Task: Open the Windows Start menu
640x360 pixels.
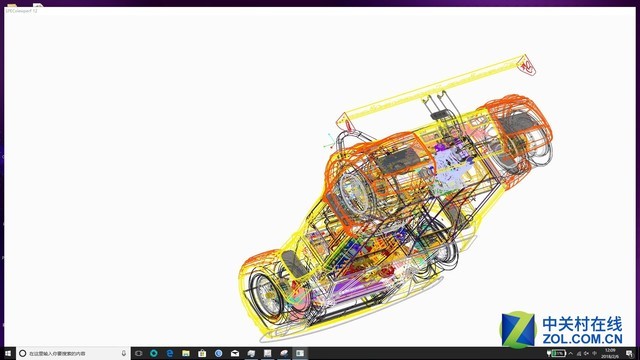Action: 8,353
